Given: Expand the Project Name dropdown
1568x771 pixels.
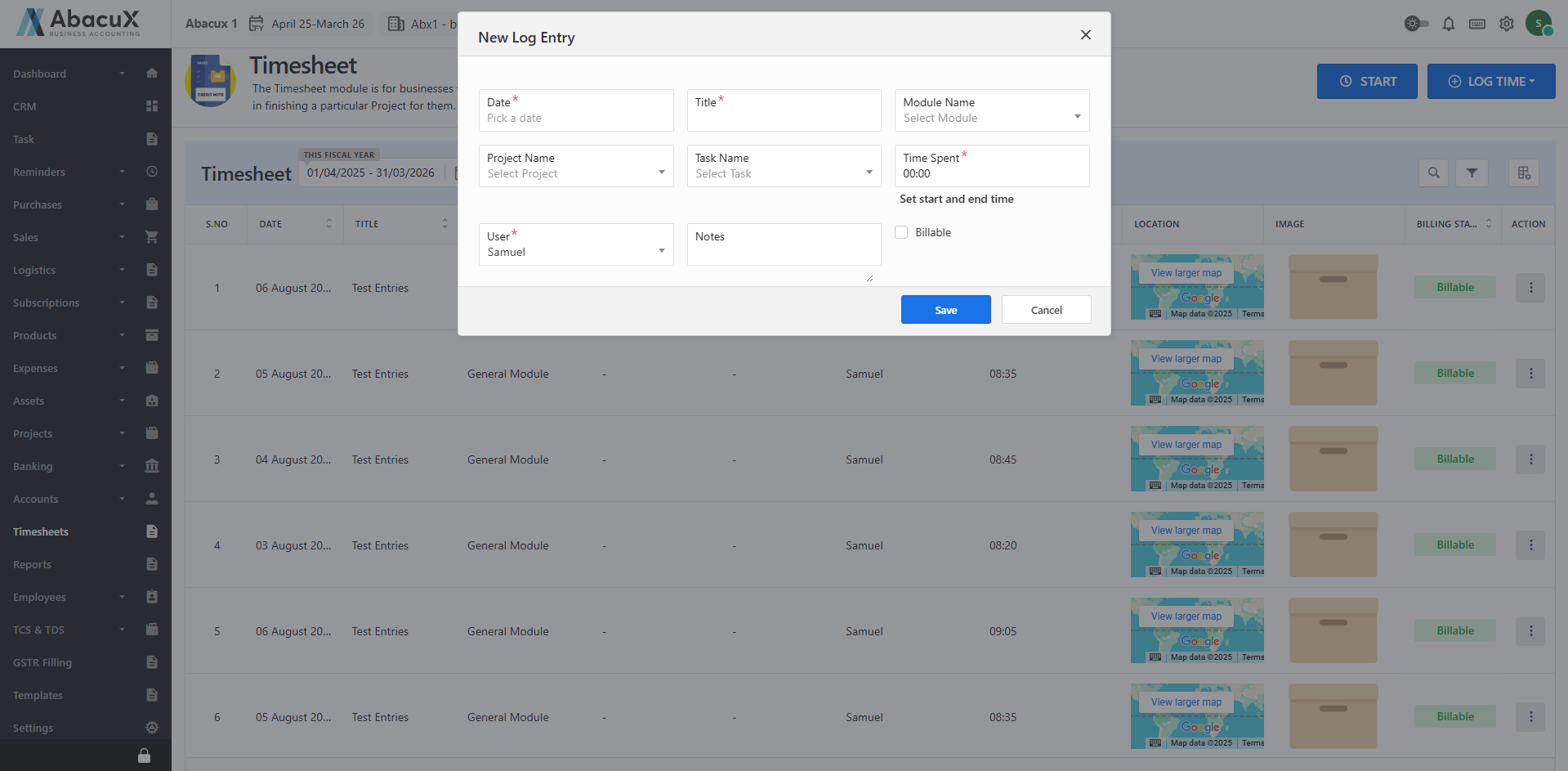Looking at the screenshot, I should [x=575, y=166].
